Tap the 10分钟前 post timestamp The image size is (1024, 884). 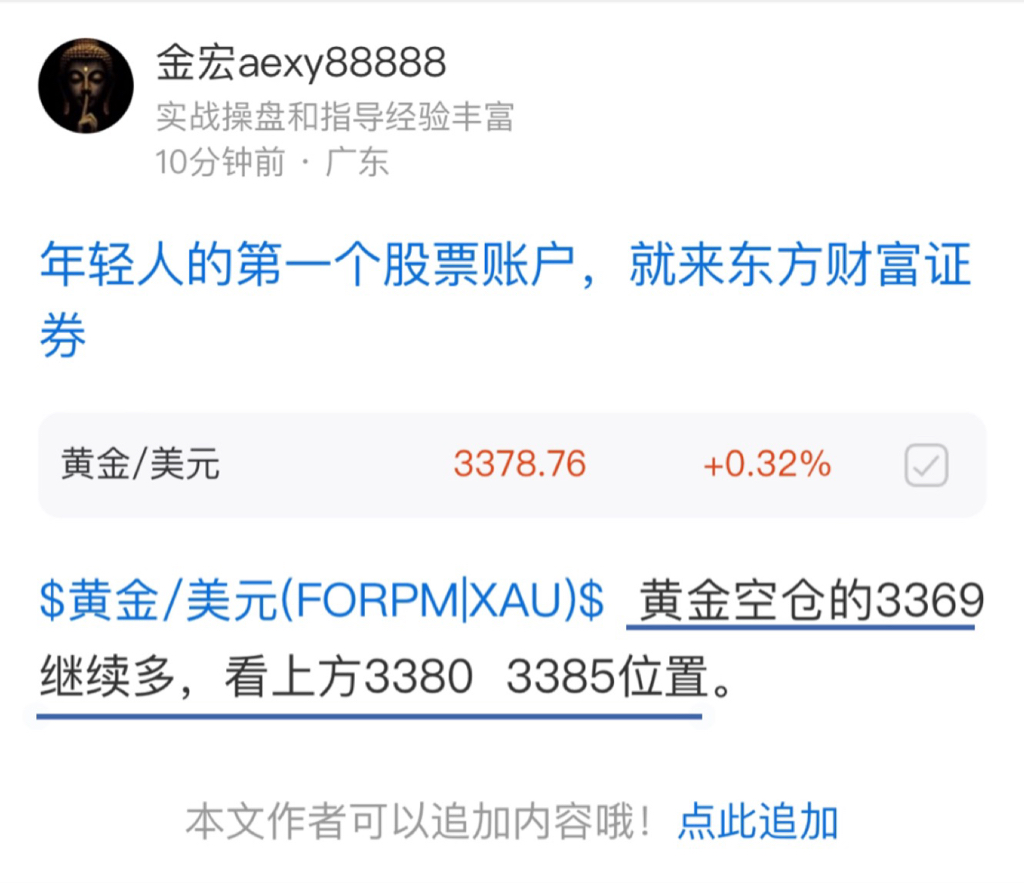point(220,162)
